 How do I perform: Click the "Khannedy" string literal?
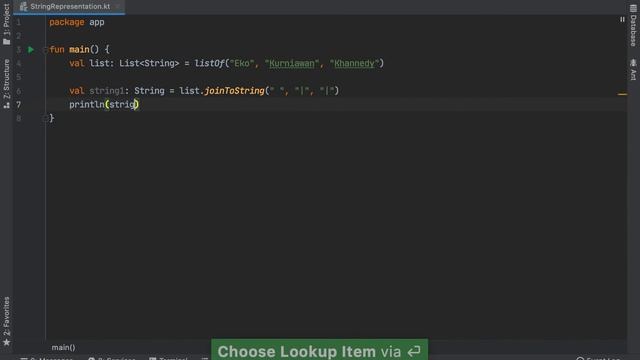[x=354, y=63]
